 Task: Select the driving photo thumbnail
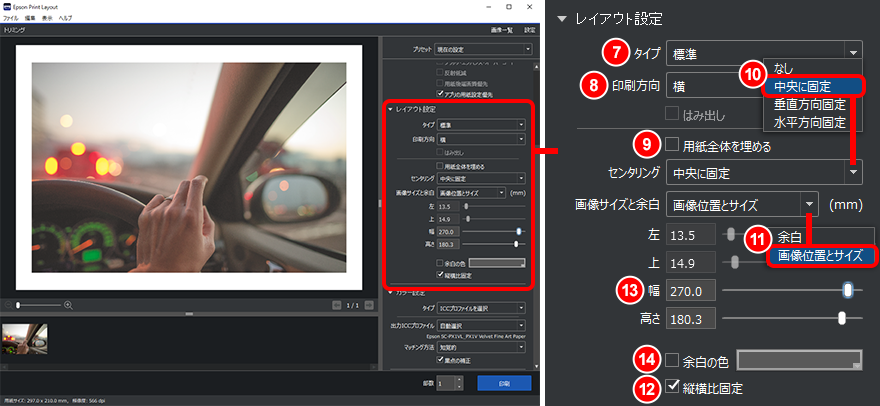pyautogui.click(x=24, y=337)
